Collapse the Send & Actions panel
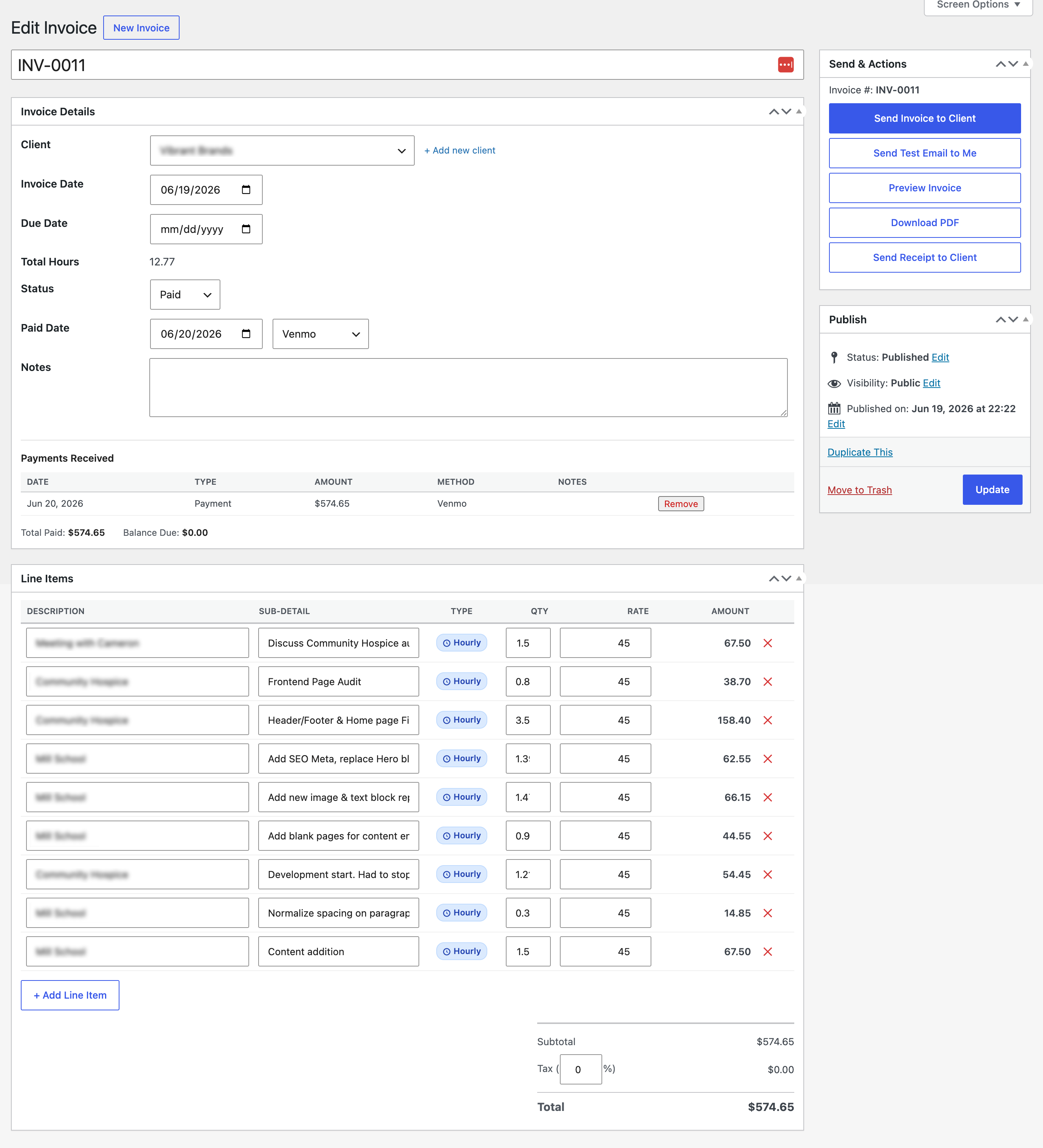 (x=1025, y=64)
